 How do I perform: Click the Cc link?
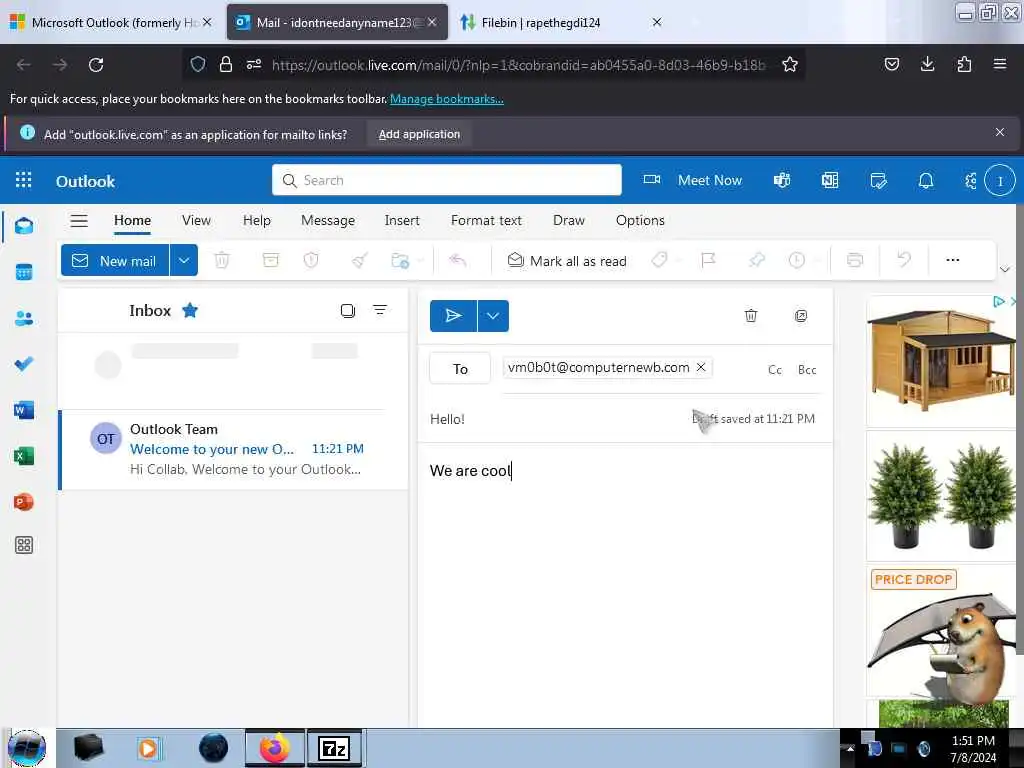775,370
